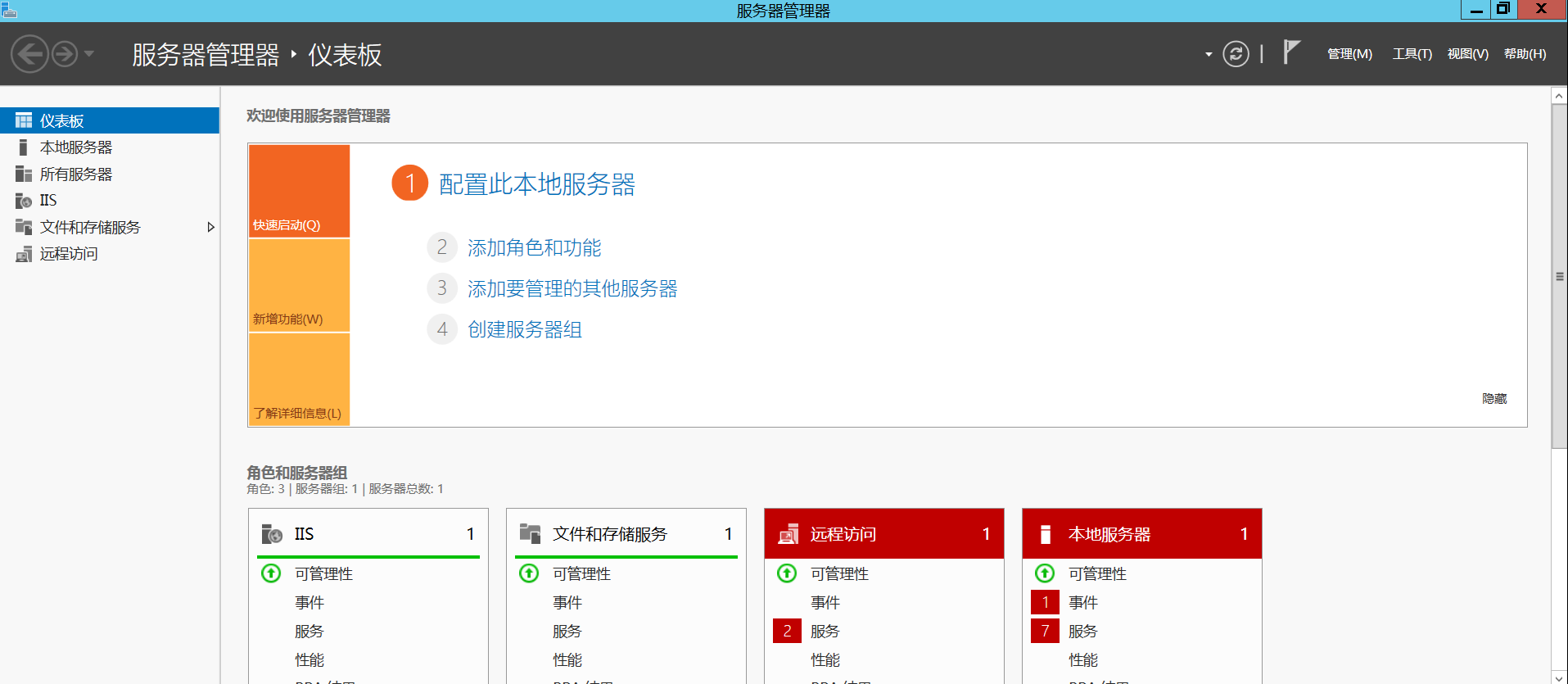The image size is (1568, 684).
Task: Open dropdown arrow left of refresh
Action: pyautogui.click(x=1209, y=55)
